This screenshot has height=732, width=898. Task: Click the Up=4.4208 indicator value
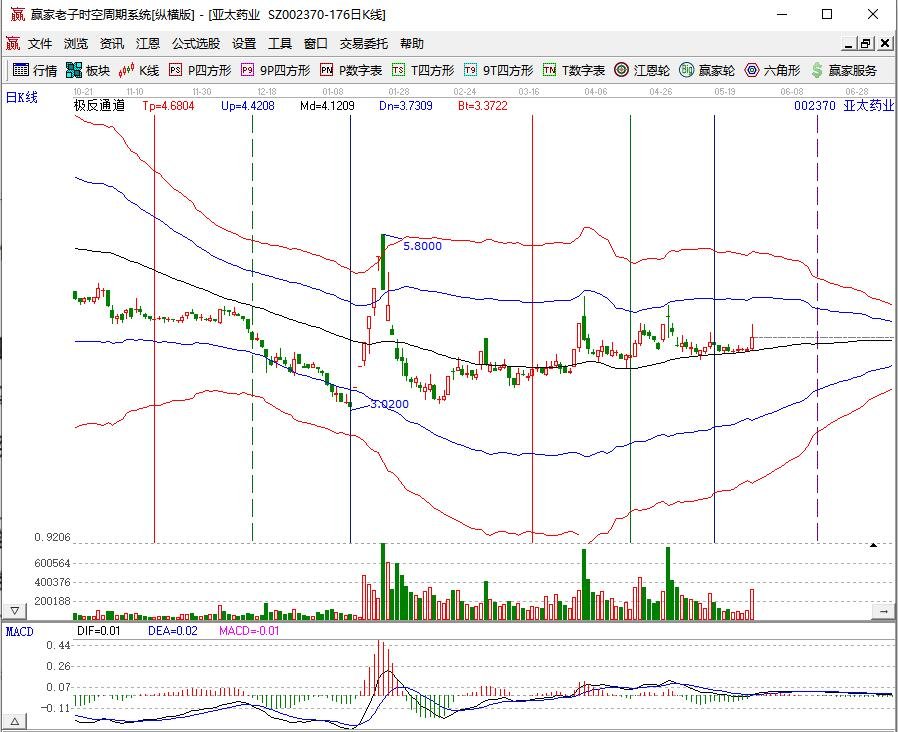coord(247,106)
